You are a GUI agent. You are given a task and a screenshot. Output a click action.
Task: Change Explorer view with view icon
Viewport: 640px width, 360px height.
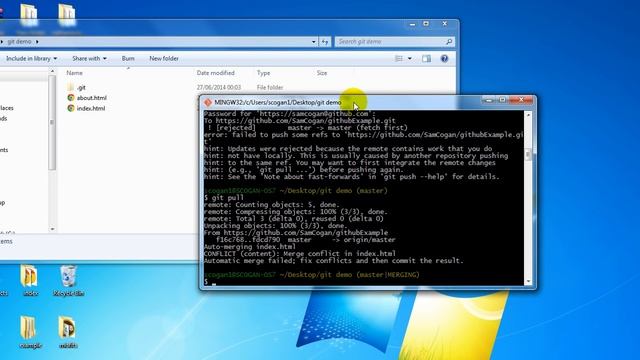(x=399, y=59)
